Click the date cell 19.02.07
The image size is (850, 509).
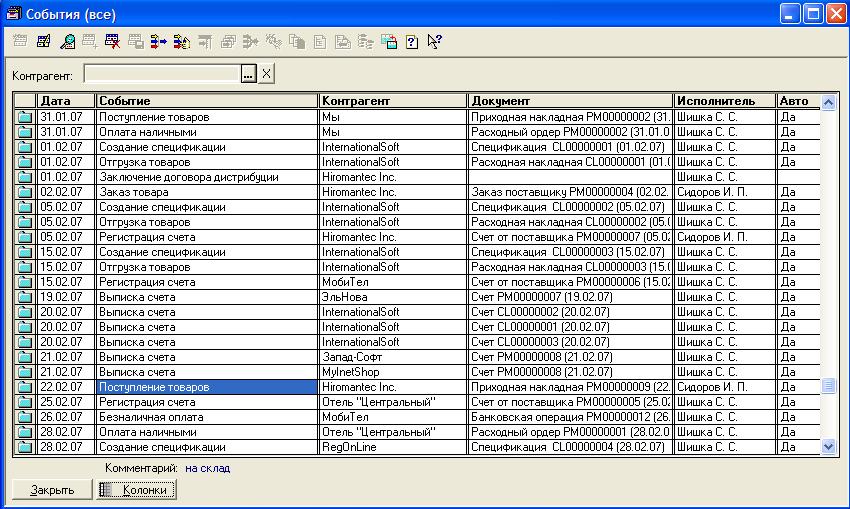click(x=66, y=297)
